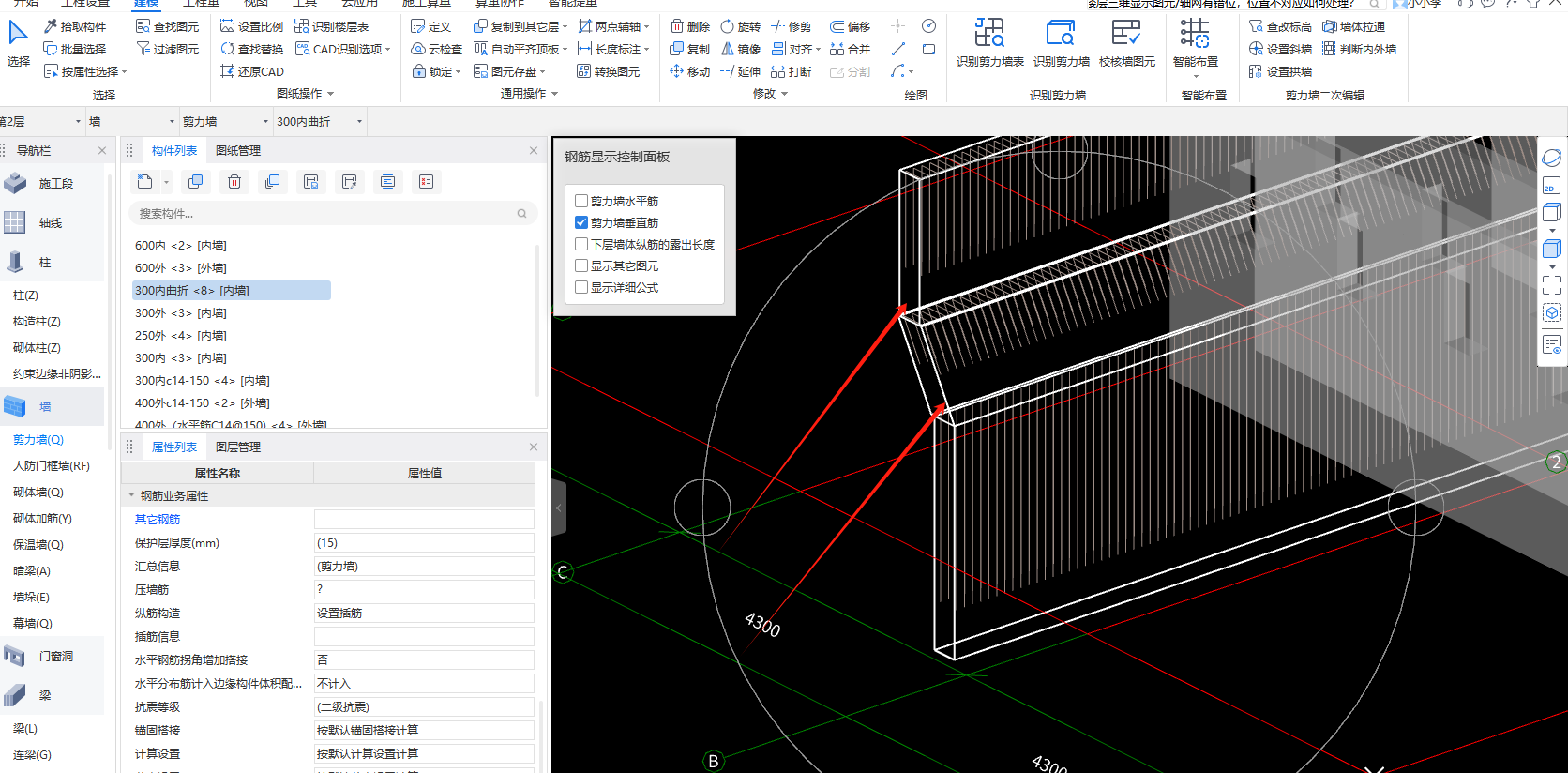The image size is (1568, 773).
Task: Switch to 图层管理 tab
Action: tap(238, 447)
